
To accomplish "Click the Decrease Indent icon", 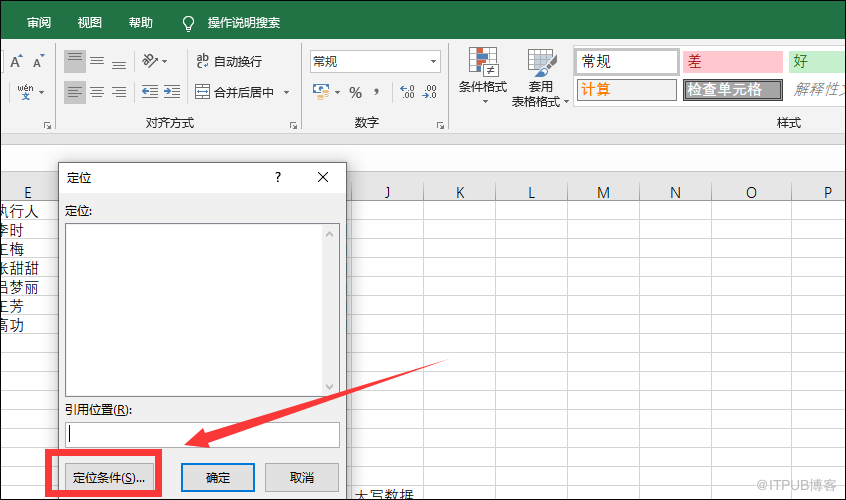I will point(150,92).
